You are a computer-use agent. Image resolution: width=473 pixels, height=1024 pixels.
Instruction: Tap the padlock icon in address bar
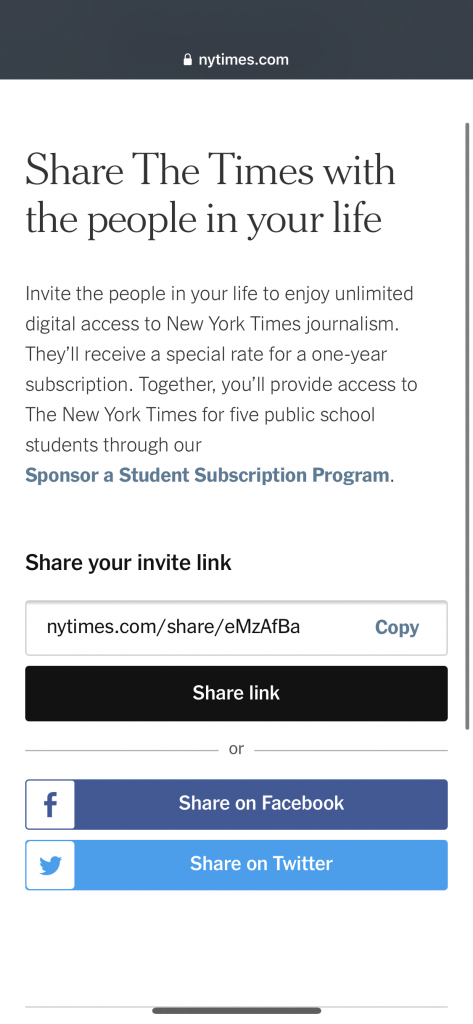[x=188, y=59]
